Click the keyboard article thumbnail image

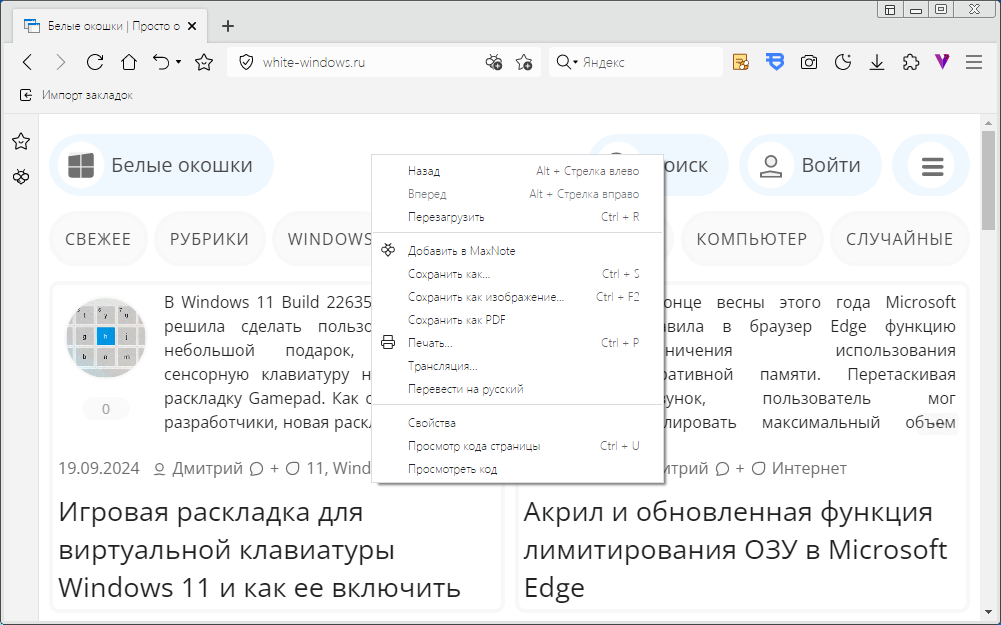[106, 336]
